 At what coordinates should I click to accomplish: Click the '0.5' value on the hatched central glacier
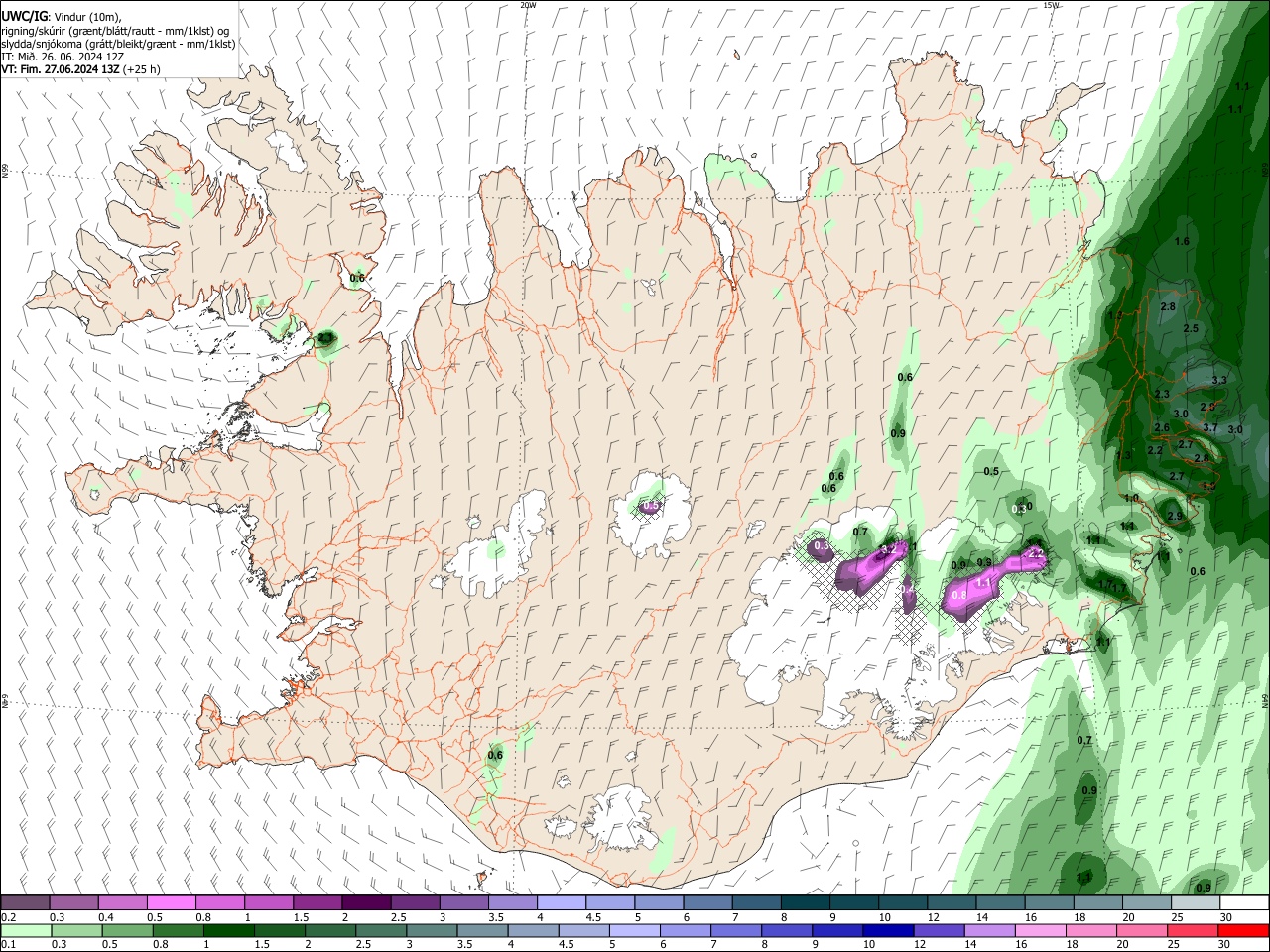point(651,506)
